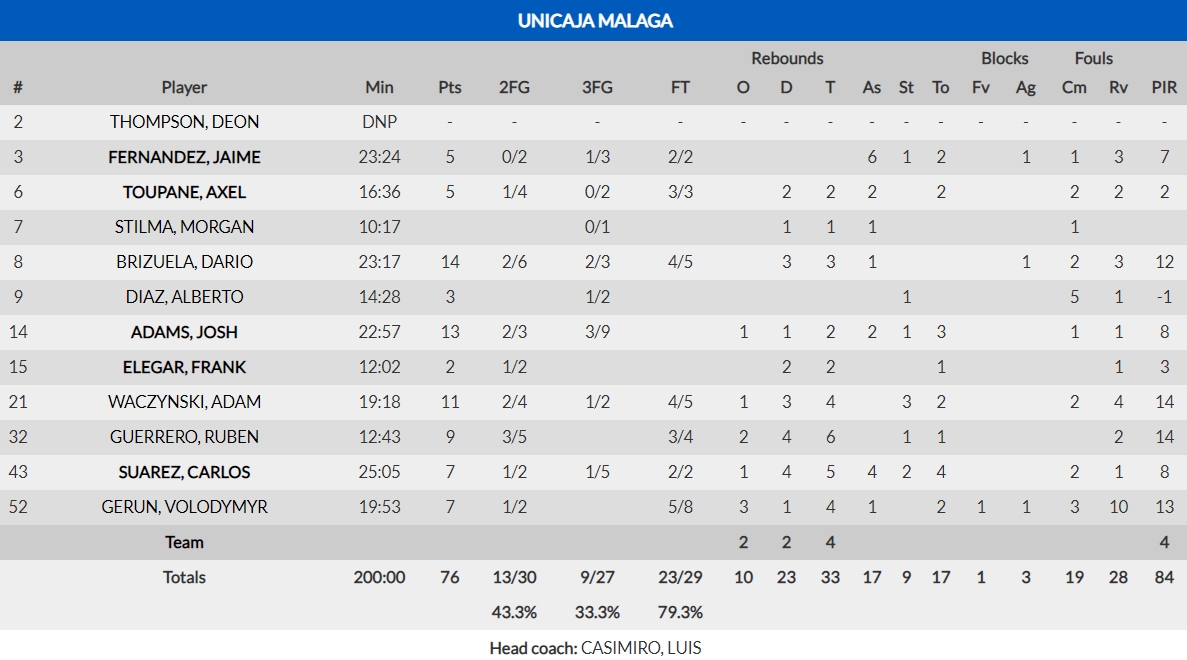Click the Player column header
Screen dimensions: 1187x660
coord(184,87)
